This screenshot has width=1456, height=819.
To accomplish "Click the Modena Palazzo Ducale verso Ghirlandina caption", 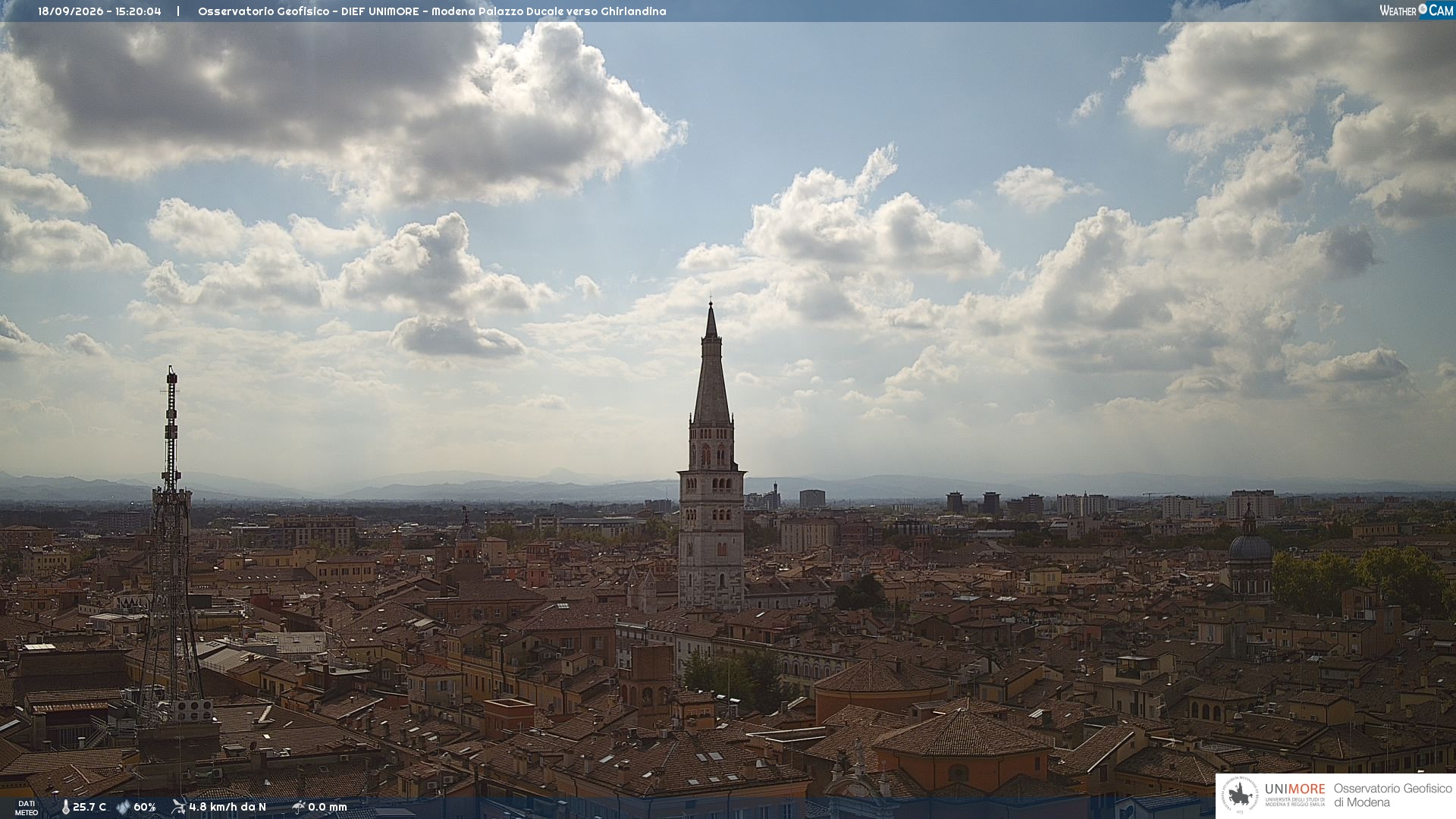I will click(x=549, y=11).
